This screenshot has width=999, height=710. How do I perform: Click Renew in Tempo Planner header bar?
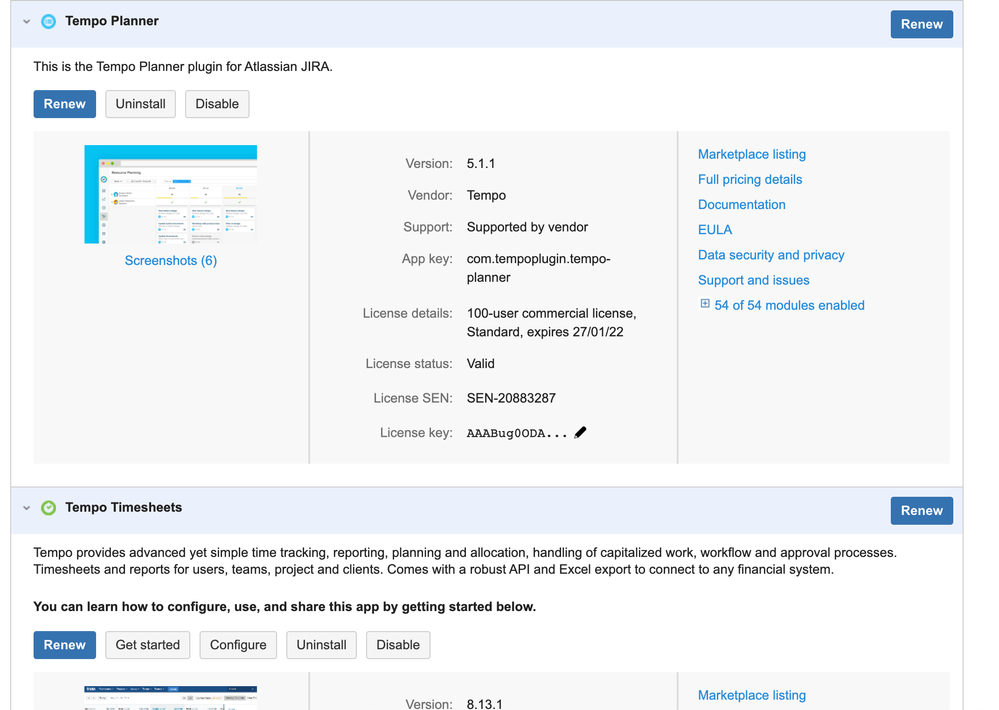coord(921,24)
